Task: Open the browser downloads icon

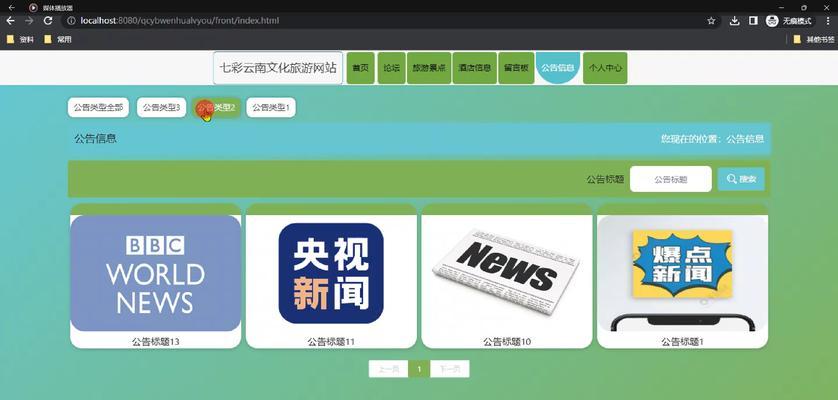Action: [x=734, y=21]
